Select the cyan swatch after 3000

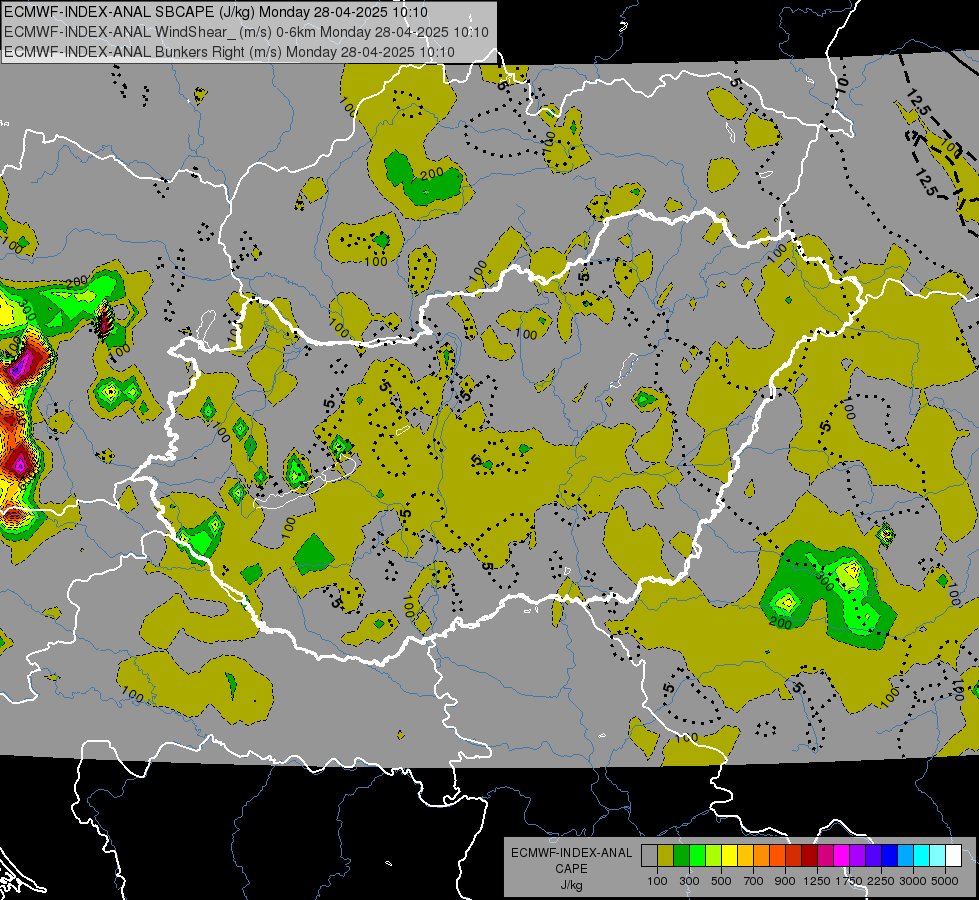click(x=922, y=855)
